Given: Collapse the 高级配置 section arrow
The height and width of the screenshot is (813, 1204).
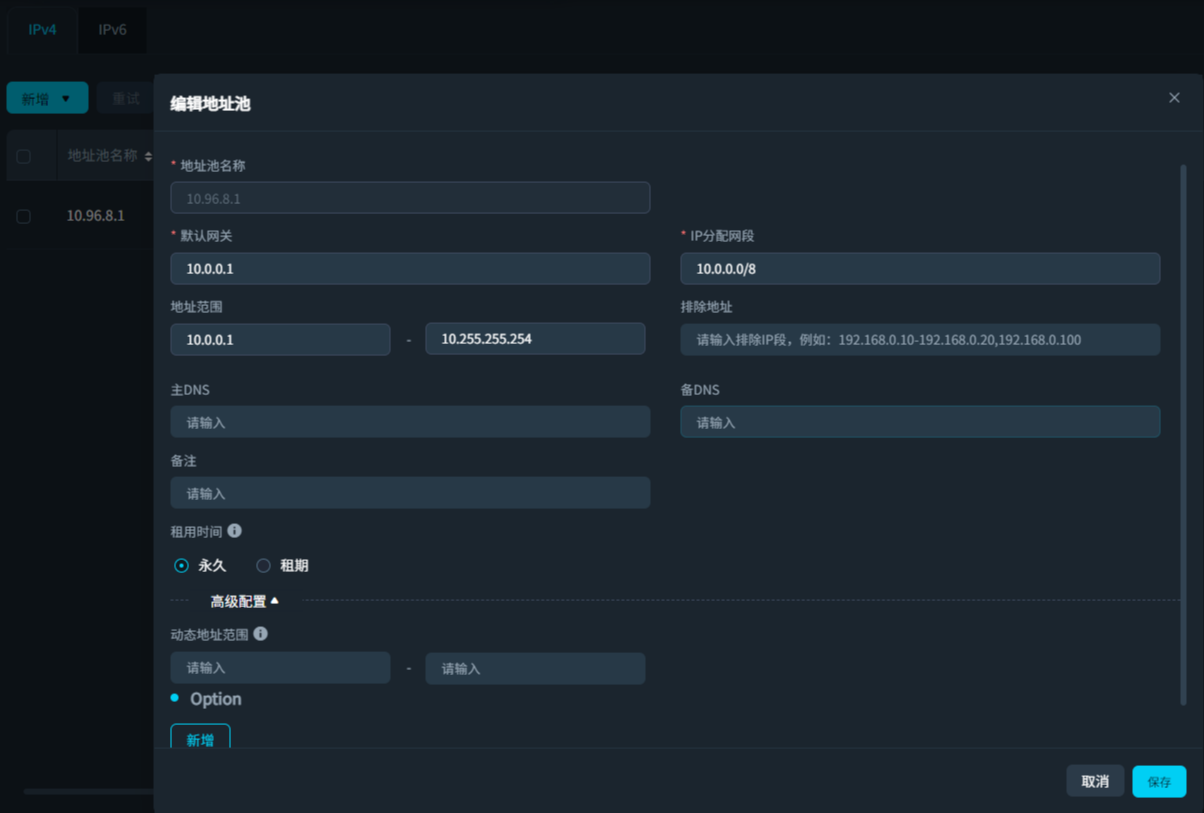Looking at the screenshot, I should 275,601.
